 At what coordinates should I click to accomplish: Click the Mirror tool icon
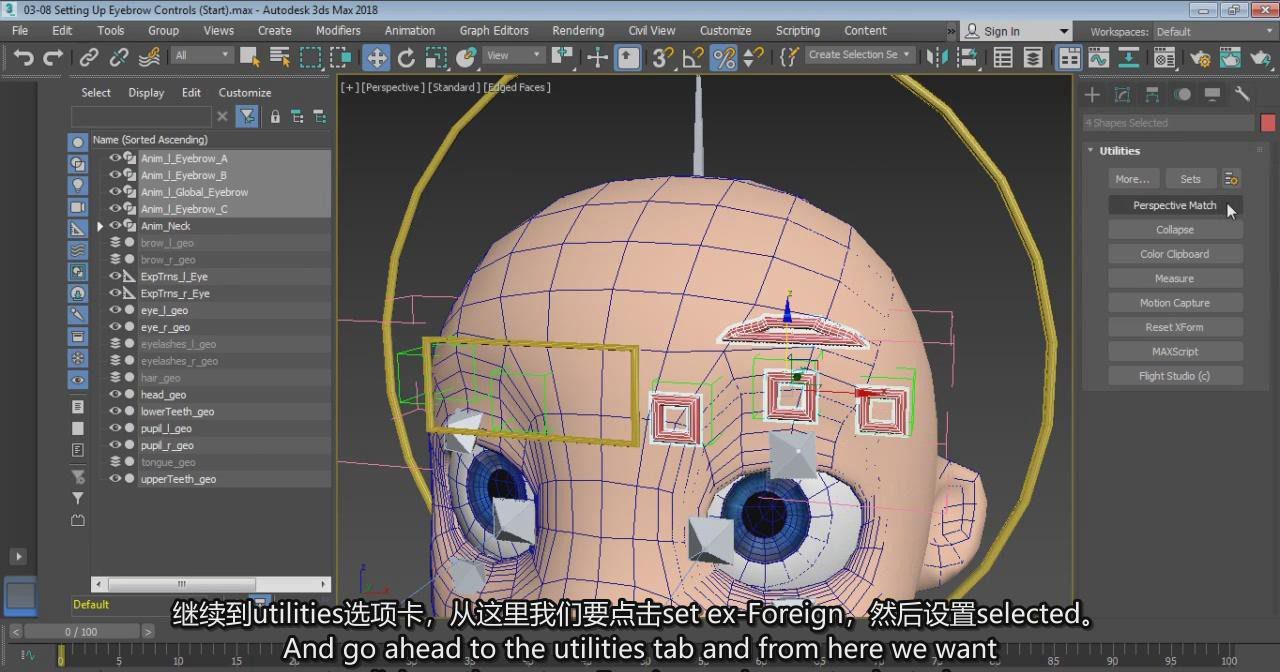point(936,58)
